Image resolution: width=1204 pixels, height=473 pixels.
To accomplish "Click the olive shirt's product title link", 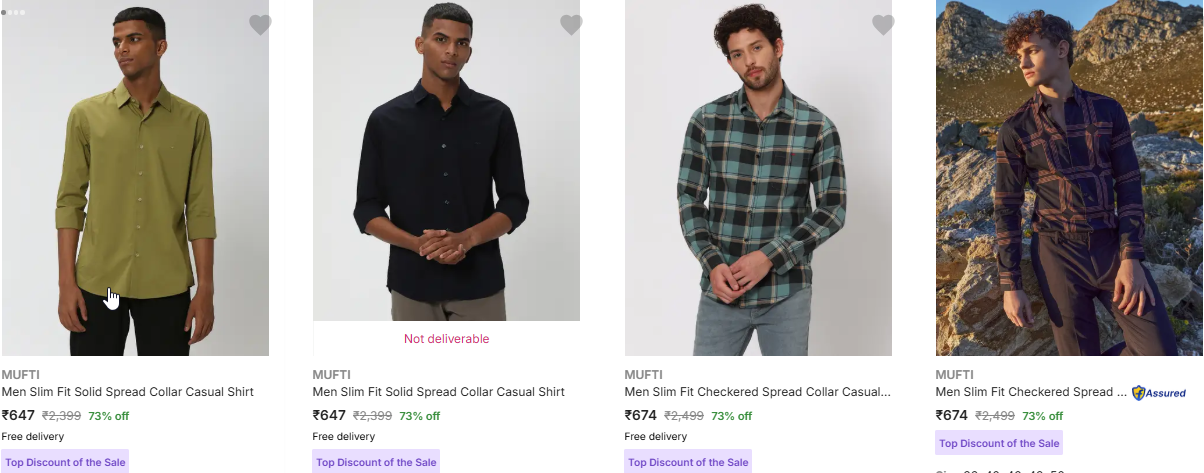I will (127, 392).
